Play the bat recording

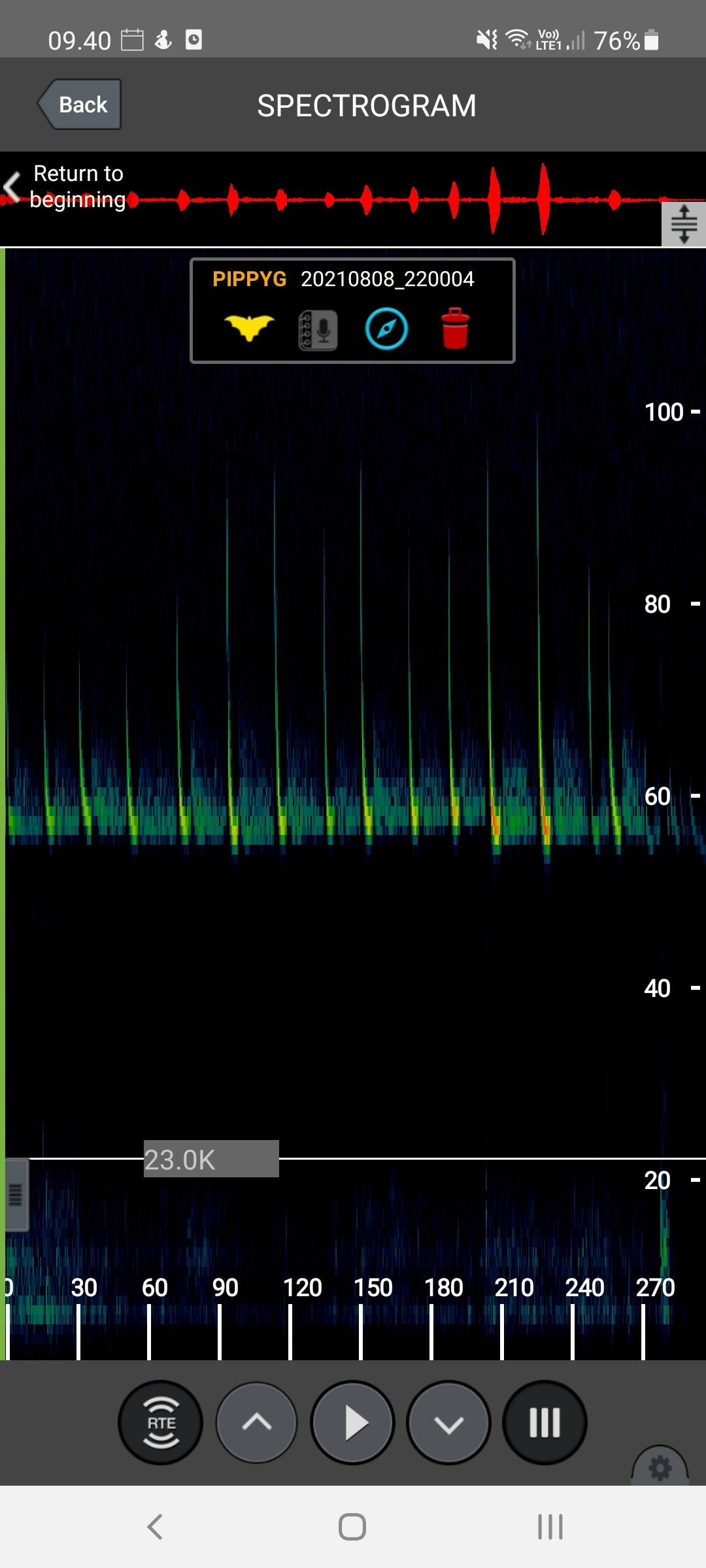pos(353,1422)
